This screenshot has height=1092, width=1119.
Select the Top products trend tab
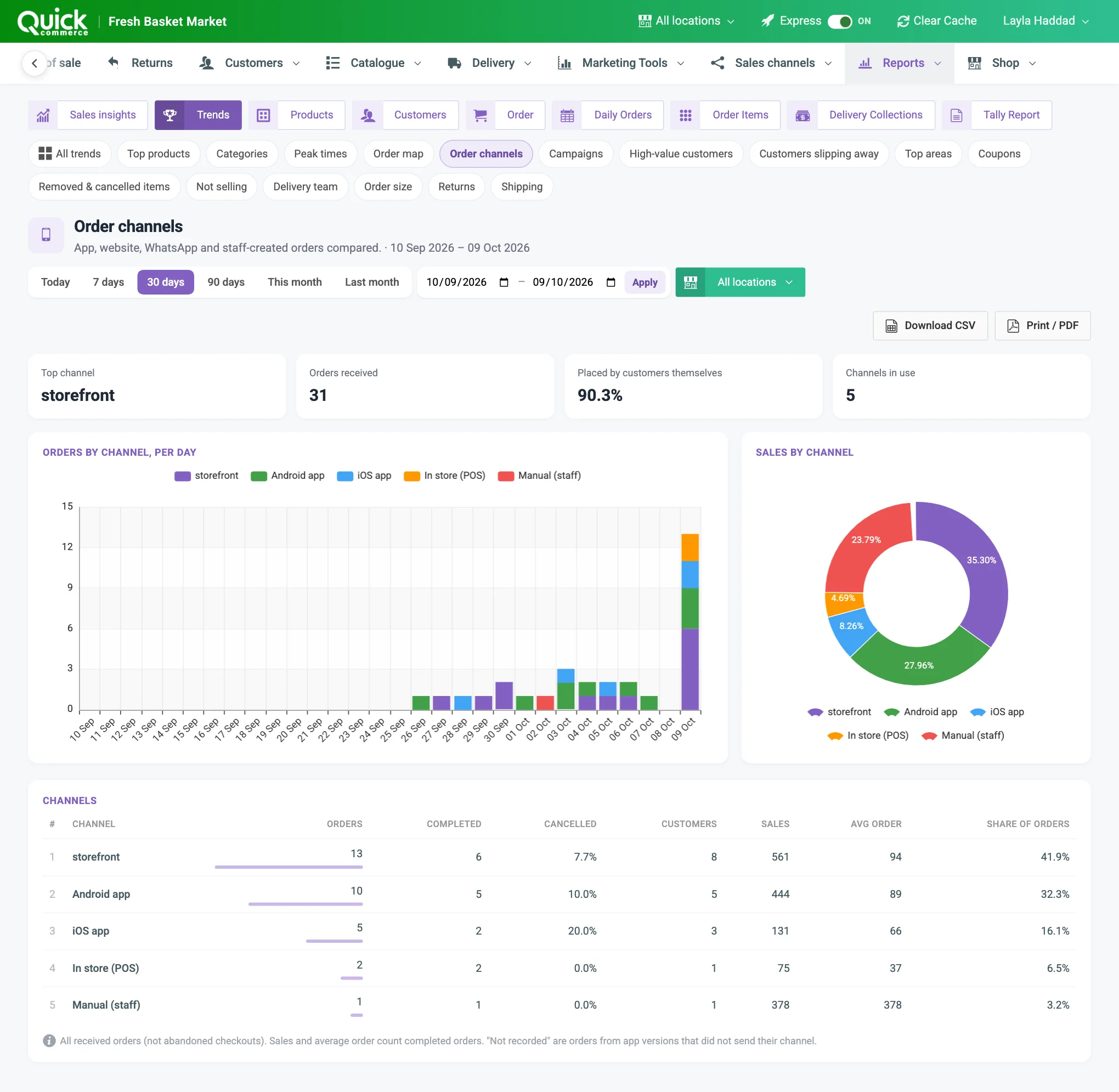click(x=159, y=154)
